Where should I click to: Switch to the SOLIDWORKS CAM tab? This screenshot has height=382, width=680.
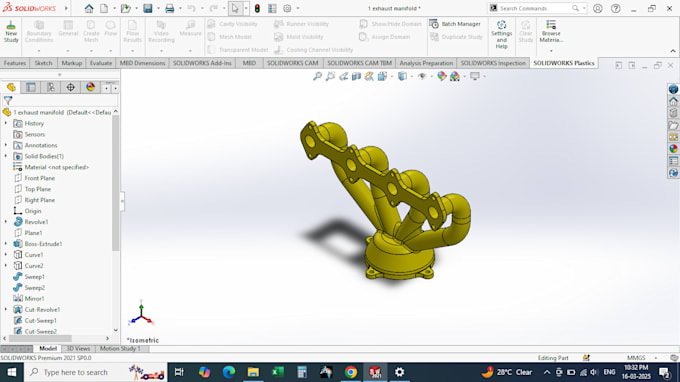pyautogui.click(x=292, y=63)
